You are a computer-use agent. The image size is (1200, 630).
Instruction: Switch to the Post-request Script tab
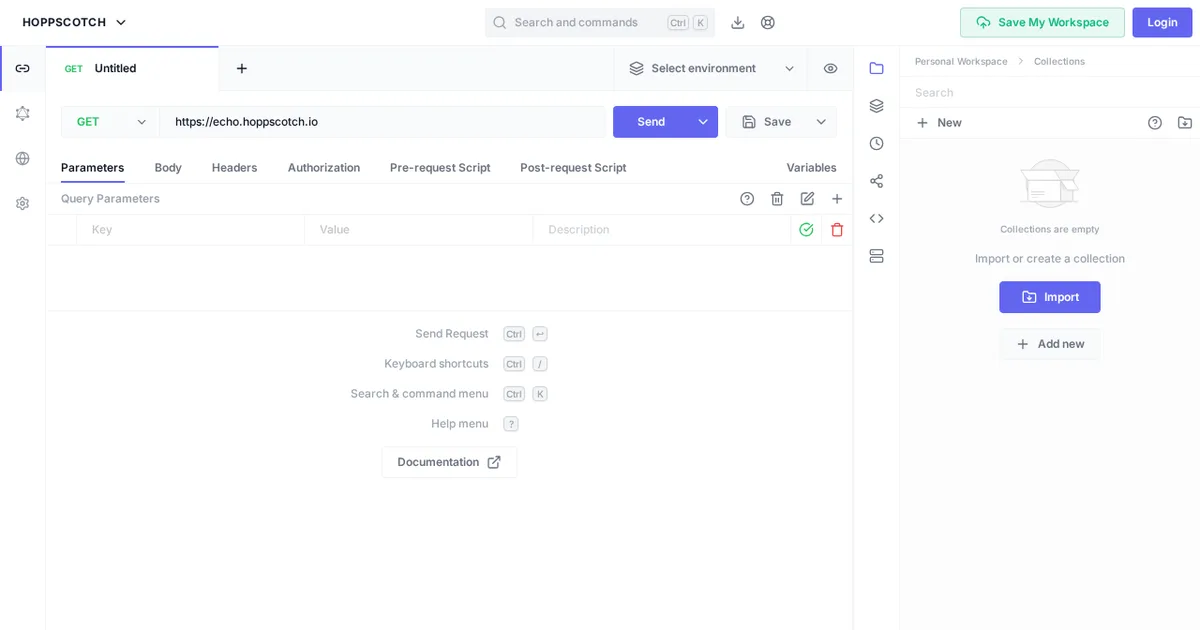coord(573,167)
